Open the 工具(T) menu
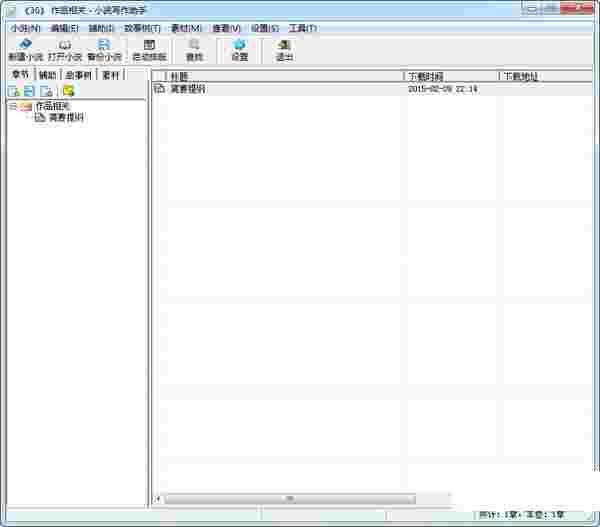This screenshot has width=600, height=527. click(302, 28)
